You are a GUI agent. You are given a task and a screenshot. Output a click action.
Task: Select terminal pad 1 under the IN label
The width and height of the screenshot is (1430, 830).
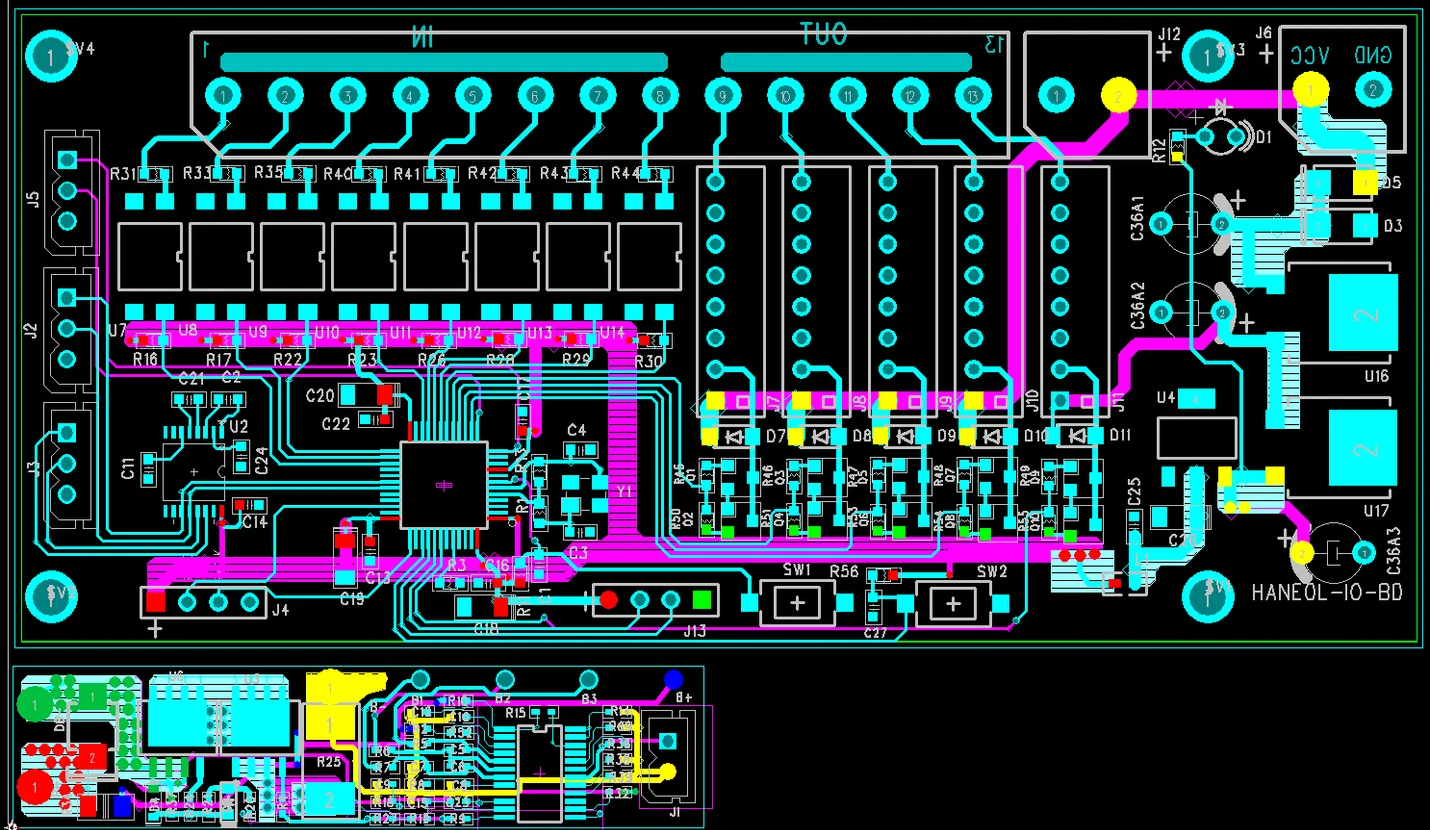click(223, 96)
